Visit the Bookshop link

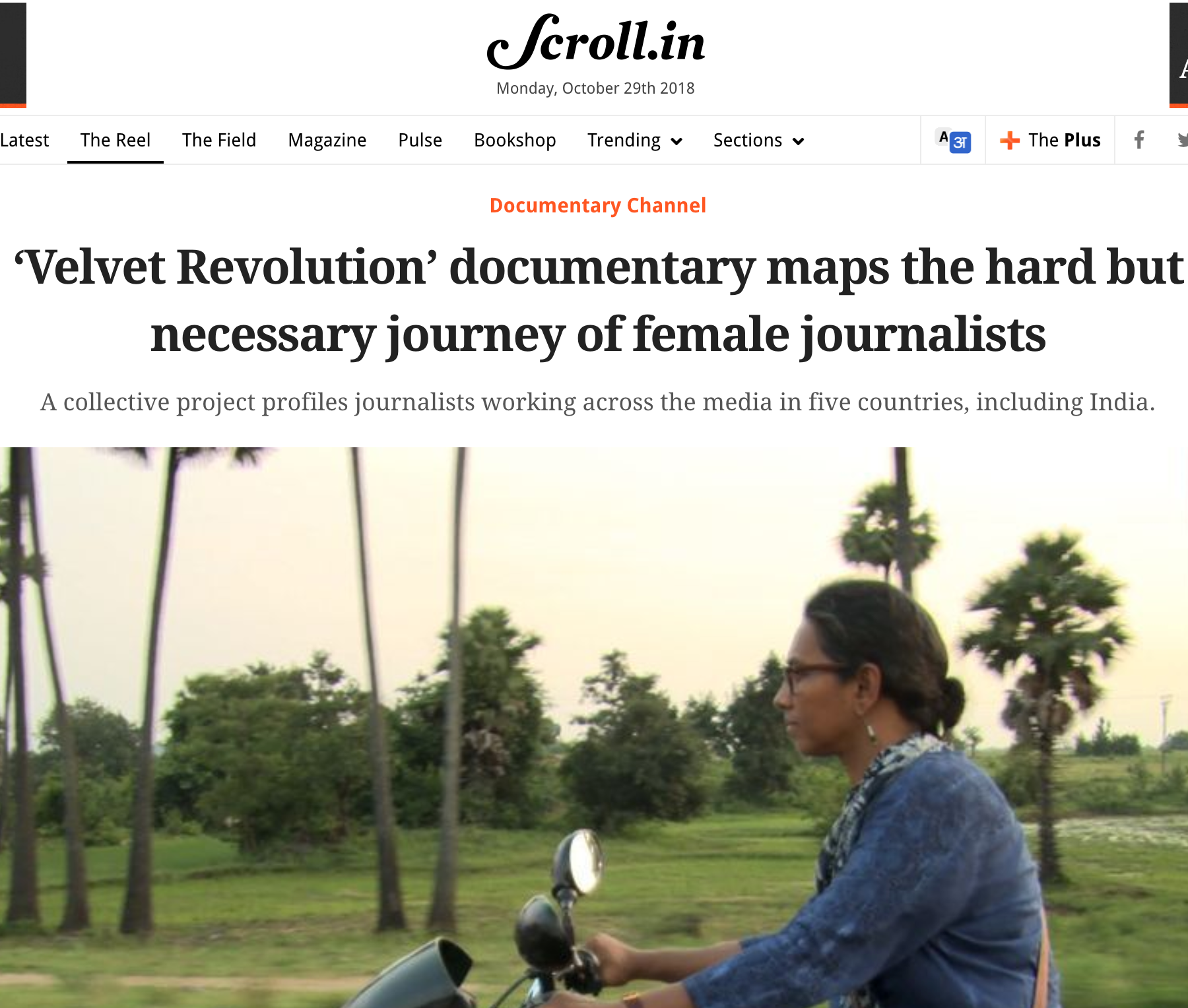coord(515,140)
